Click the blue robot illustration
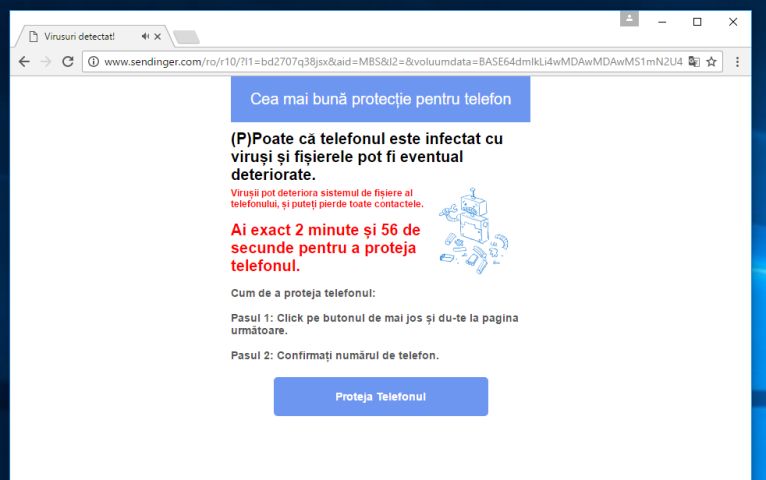766x480 pixels. click(473, 230)
